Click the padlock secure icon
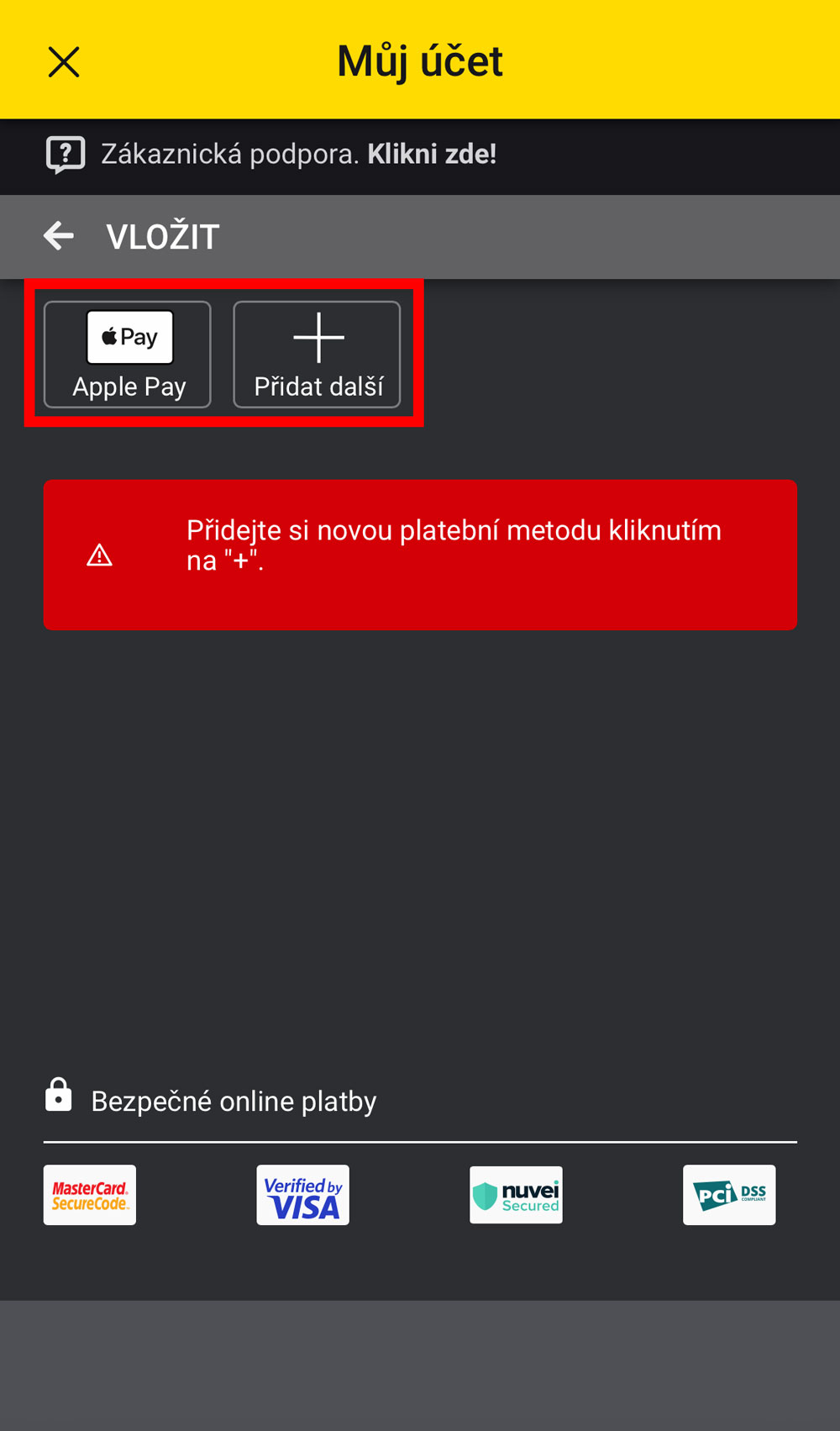840x1431 pixels. [59, 1095]
